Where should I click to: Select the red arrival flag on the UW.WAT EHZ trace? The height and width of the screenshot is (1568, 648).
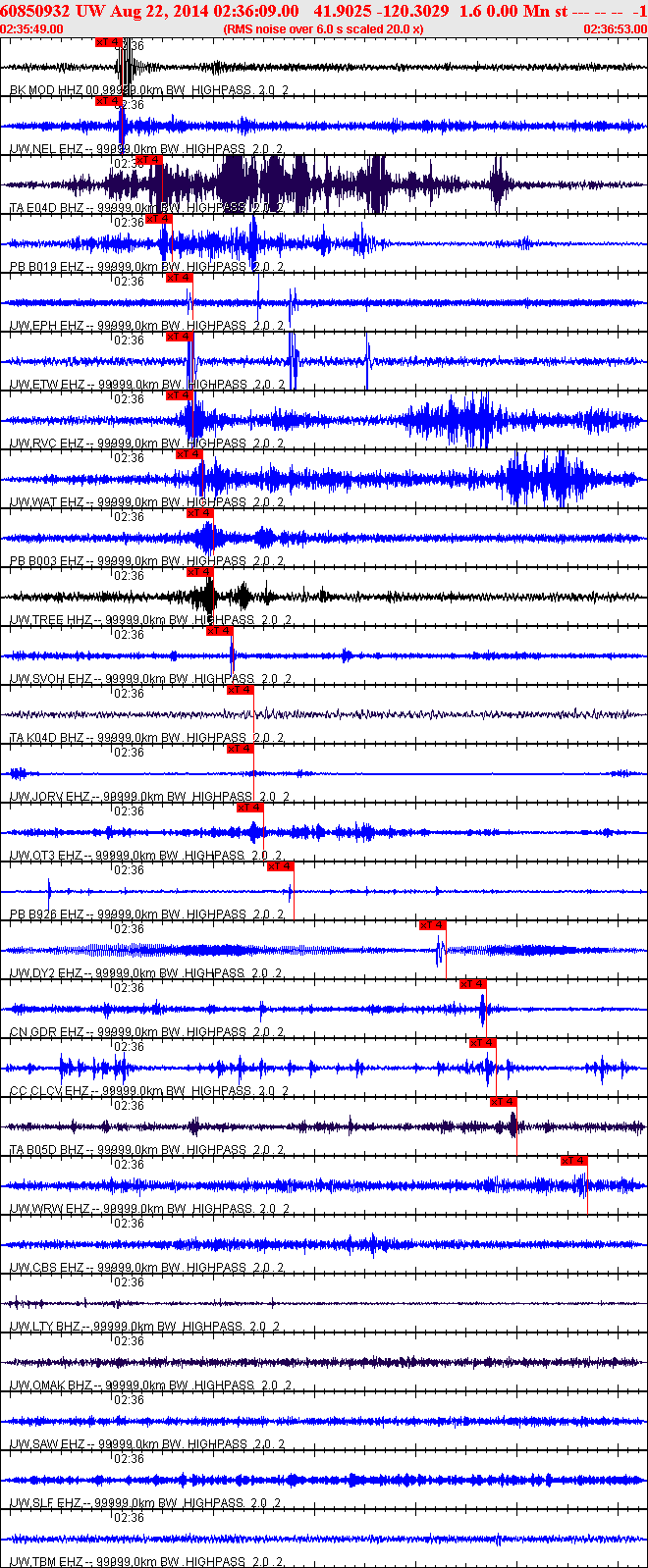point(189,454)
